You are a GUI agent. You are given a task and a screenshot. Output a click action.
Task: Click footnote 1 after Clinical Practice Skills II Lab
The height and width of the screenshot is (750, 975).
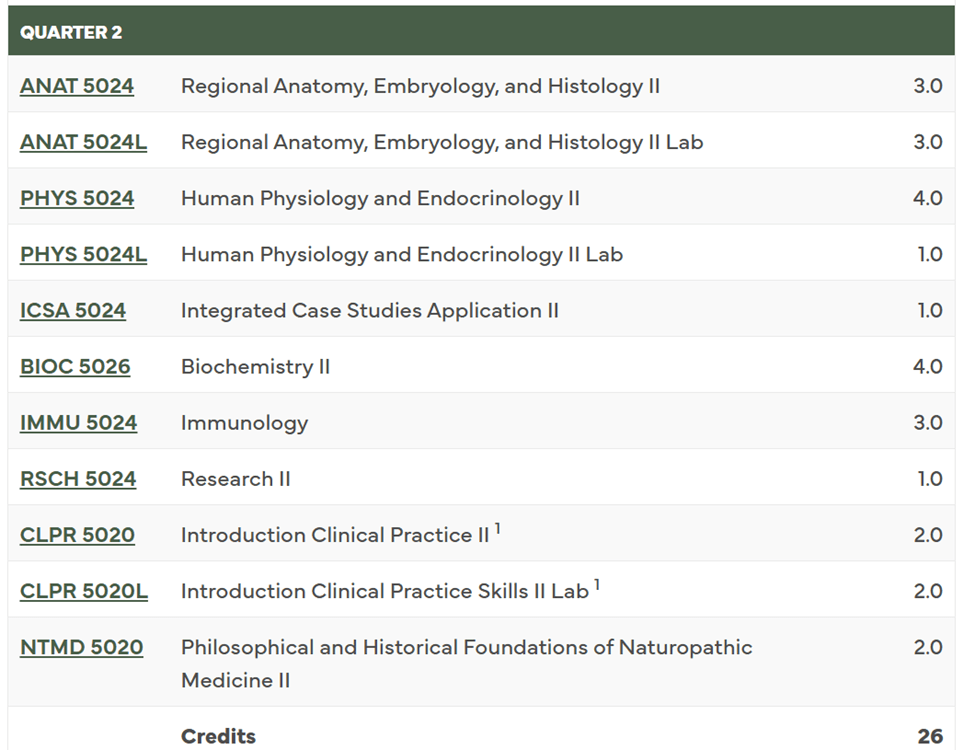click(x=597, y=585)
